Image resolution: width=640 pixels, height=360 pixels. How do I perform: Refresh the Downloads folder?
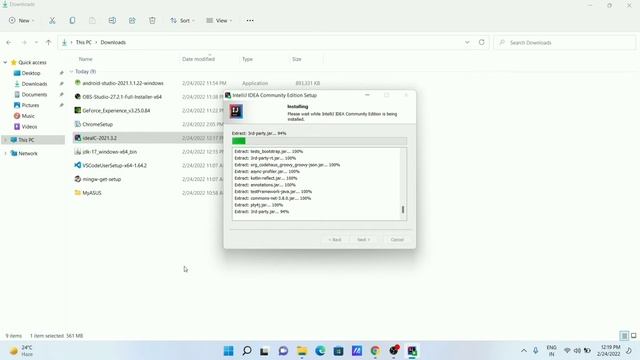point(482,42)
